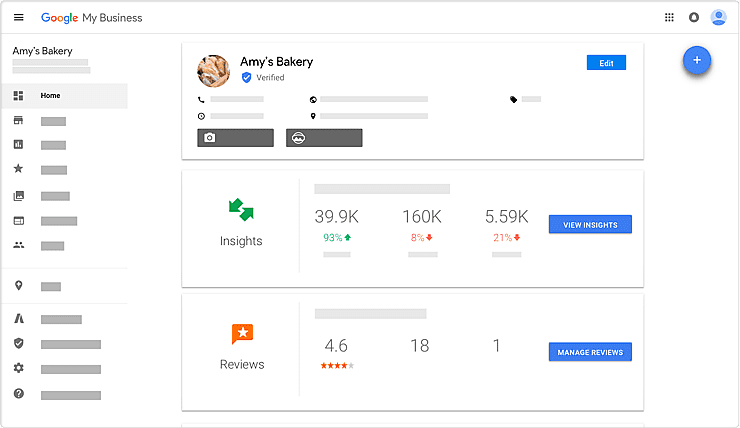The height and width of the screenshot is (428, 740).
Task: Click the location pin sidebar icon
Action: (18, 286)
